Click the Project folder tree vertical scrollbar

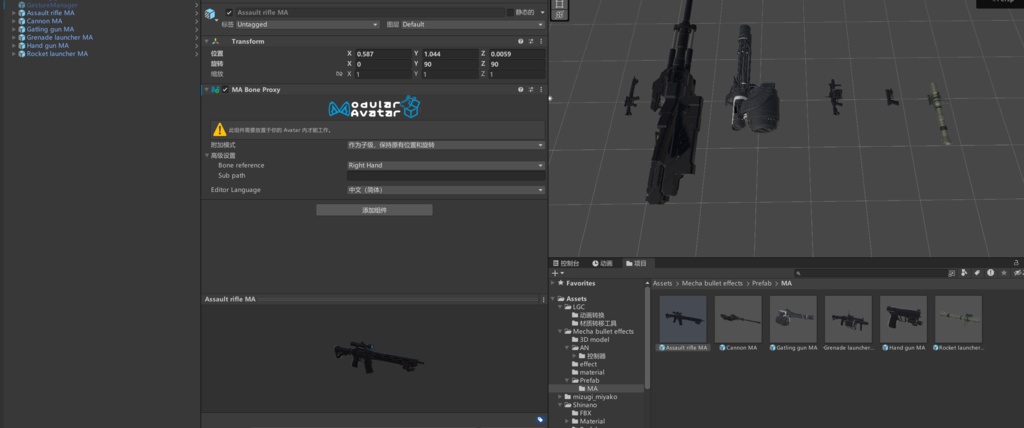tap(647, 338)
